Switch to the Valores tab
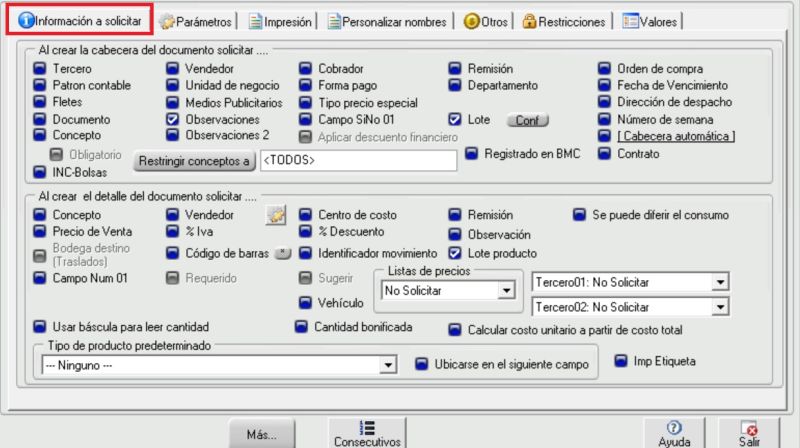The height and width of the screenshot is (448, 800). point(649,21)
